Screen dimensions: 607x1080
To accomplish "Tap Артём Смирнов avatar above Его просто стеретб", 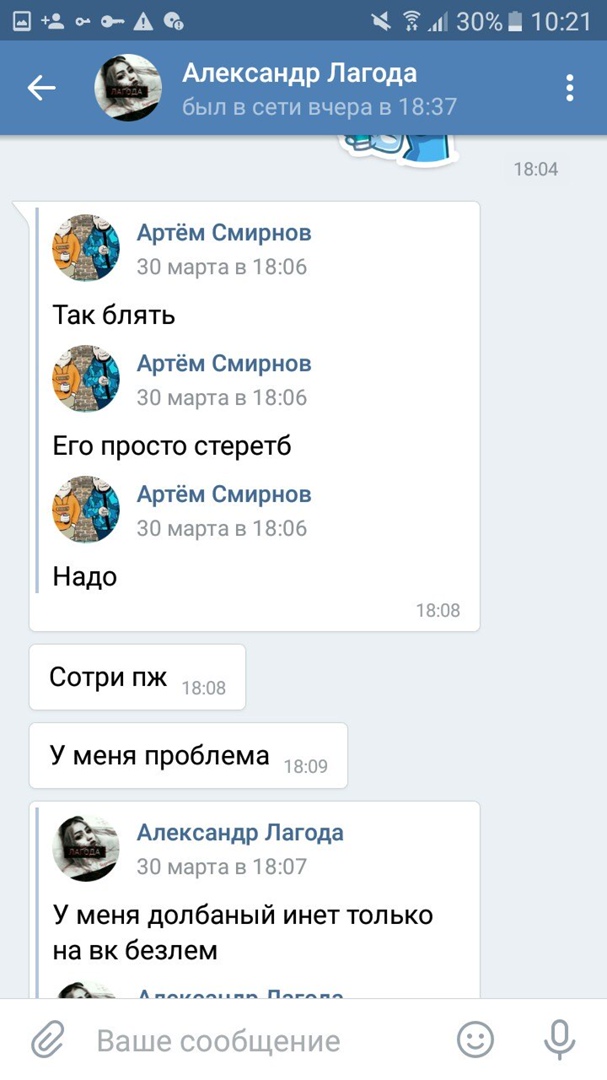I will click(86, 378).
